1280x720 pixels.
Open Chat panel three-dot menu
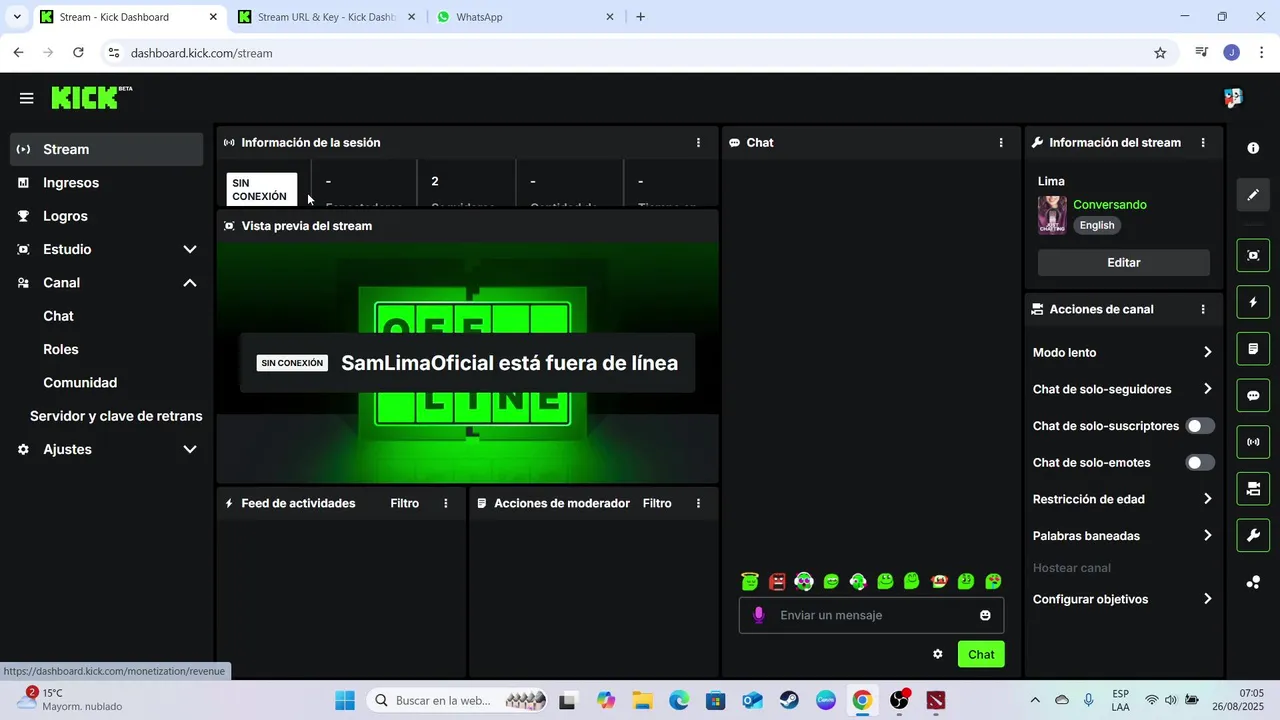coord(1001,143)
